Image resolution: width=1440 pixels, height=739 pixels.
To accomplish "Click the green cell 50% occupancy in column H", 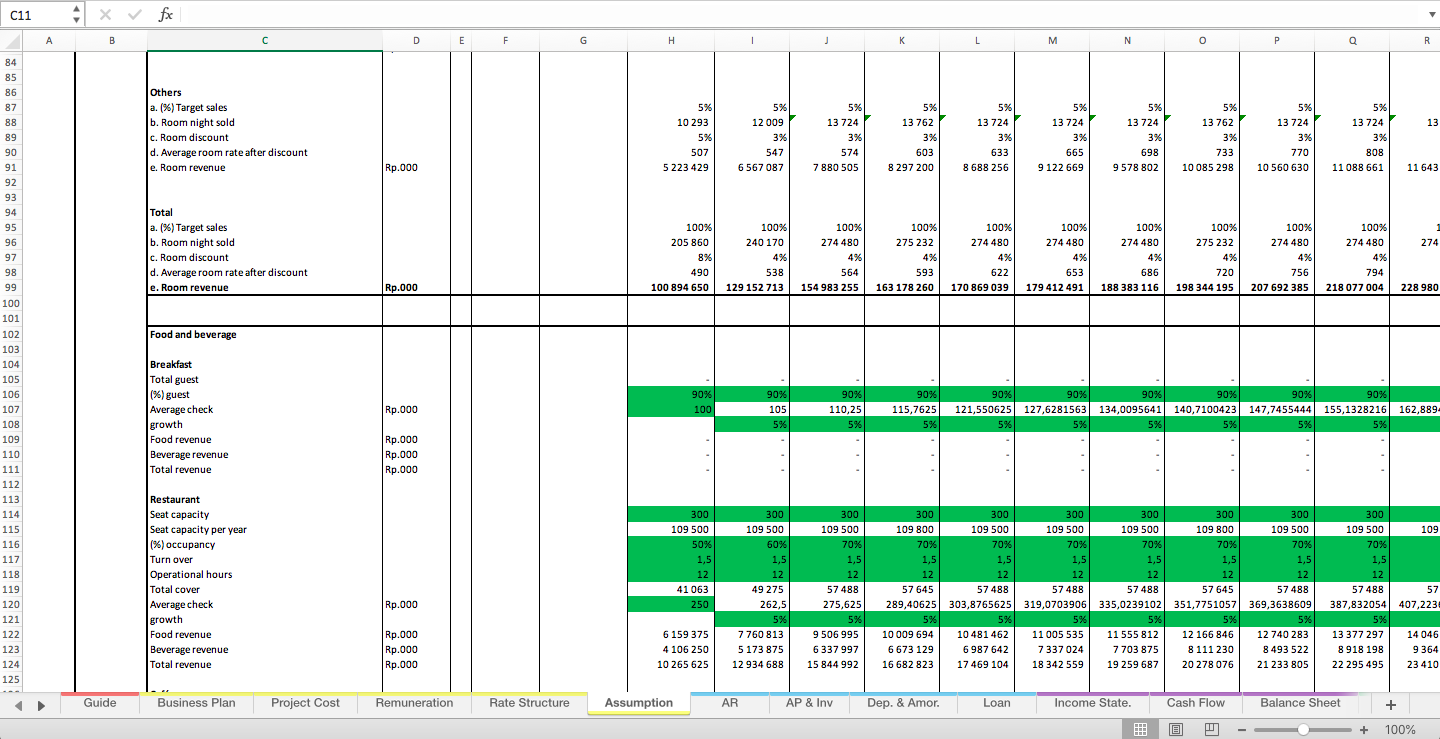I will click(x=671, y=545).
